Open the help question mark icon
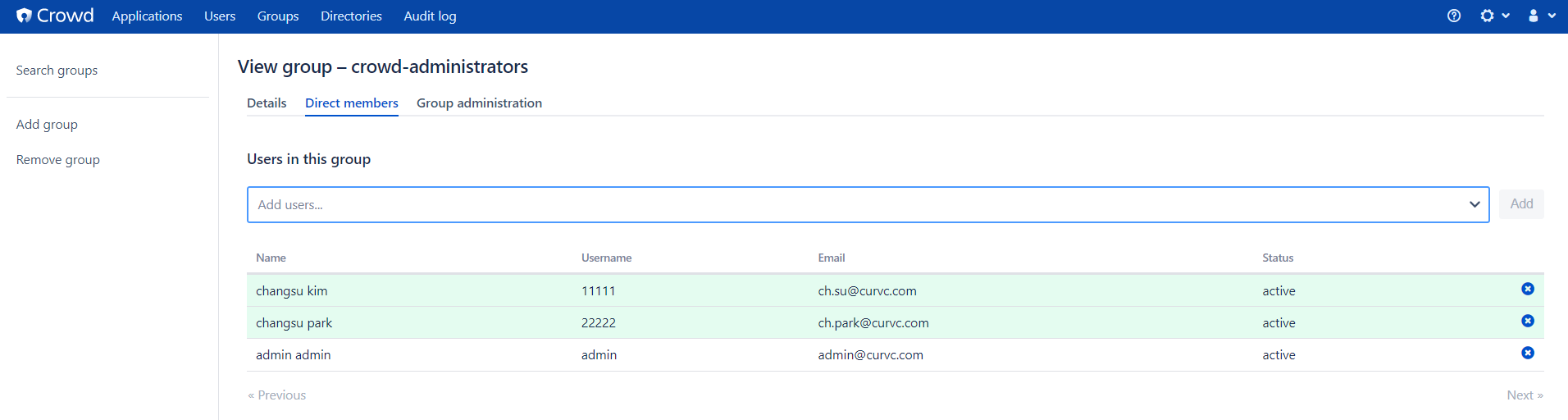1568x420 pixels. pos(1454,16)
